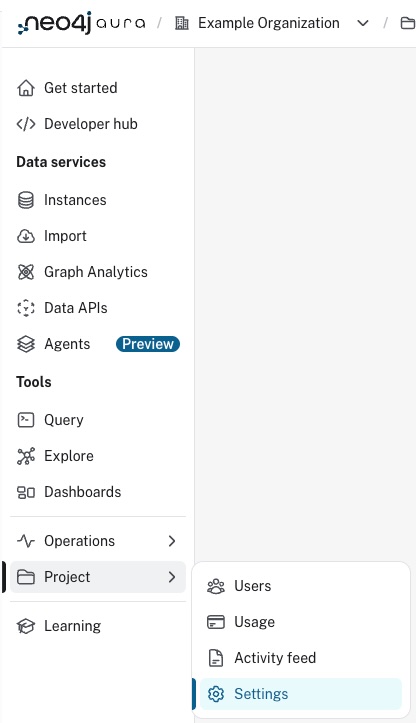Open Agents page
The height and width of the screenshot is (723, 416).
(x=98, y=344)
